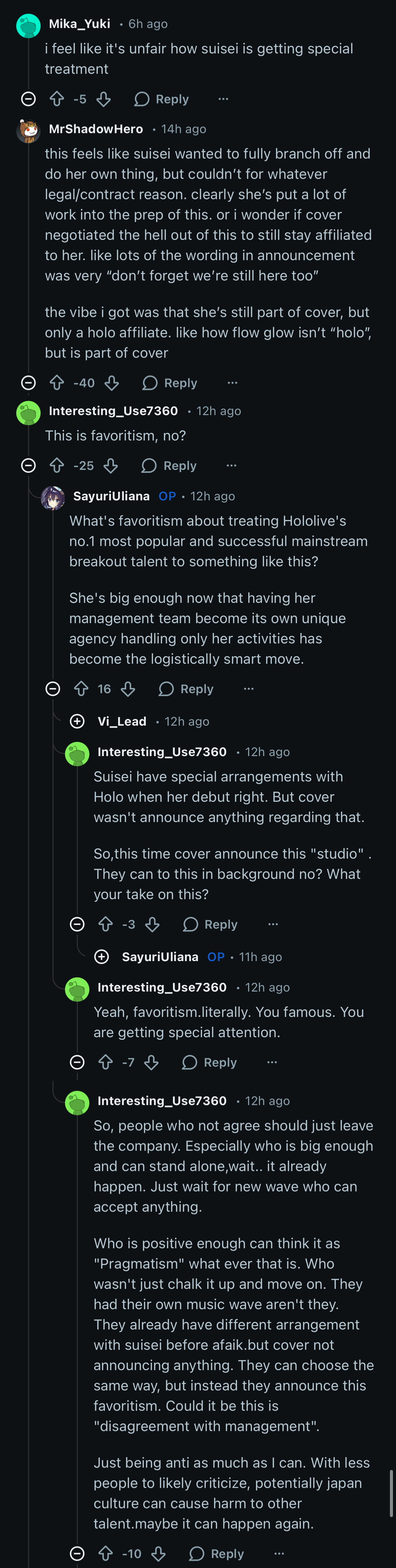The width and height of the screenshot is (396, 1568).
Task: Downvote Mika_Yuki's comment
Action: tap(104, 98)
